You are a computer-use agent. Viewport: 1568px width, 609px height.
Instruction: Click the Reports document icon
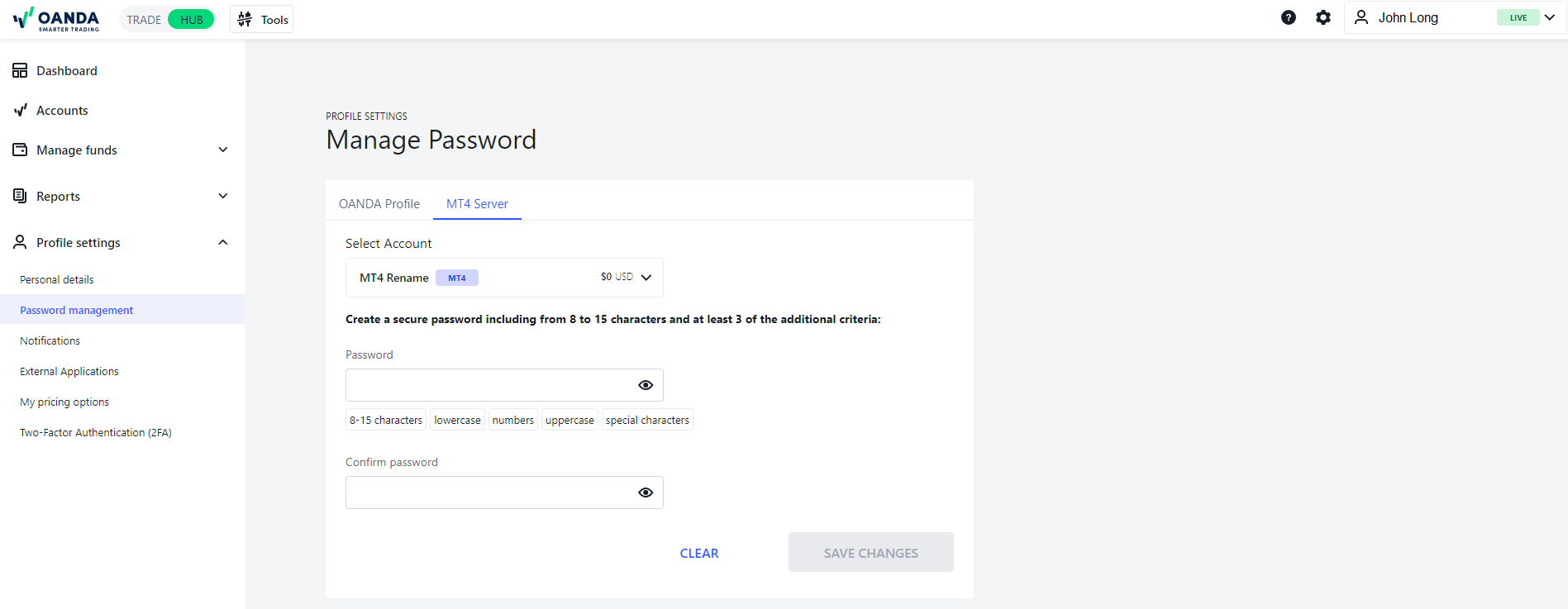point(20,196)
